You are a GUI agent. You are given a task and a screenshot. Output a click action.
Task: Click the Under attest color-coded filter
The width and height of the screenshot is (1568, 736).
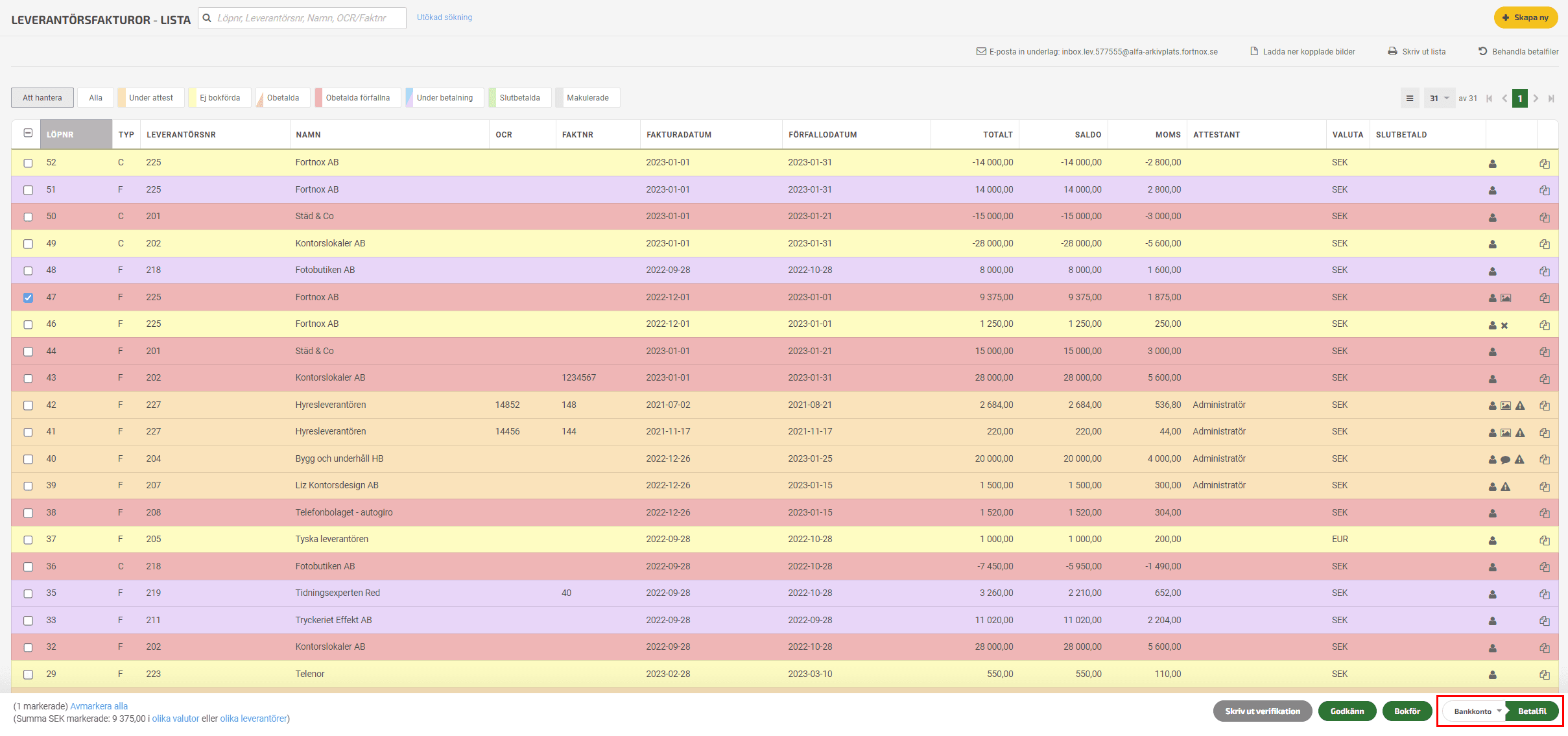[x=151, y=98]
